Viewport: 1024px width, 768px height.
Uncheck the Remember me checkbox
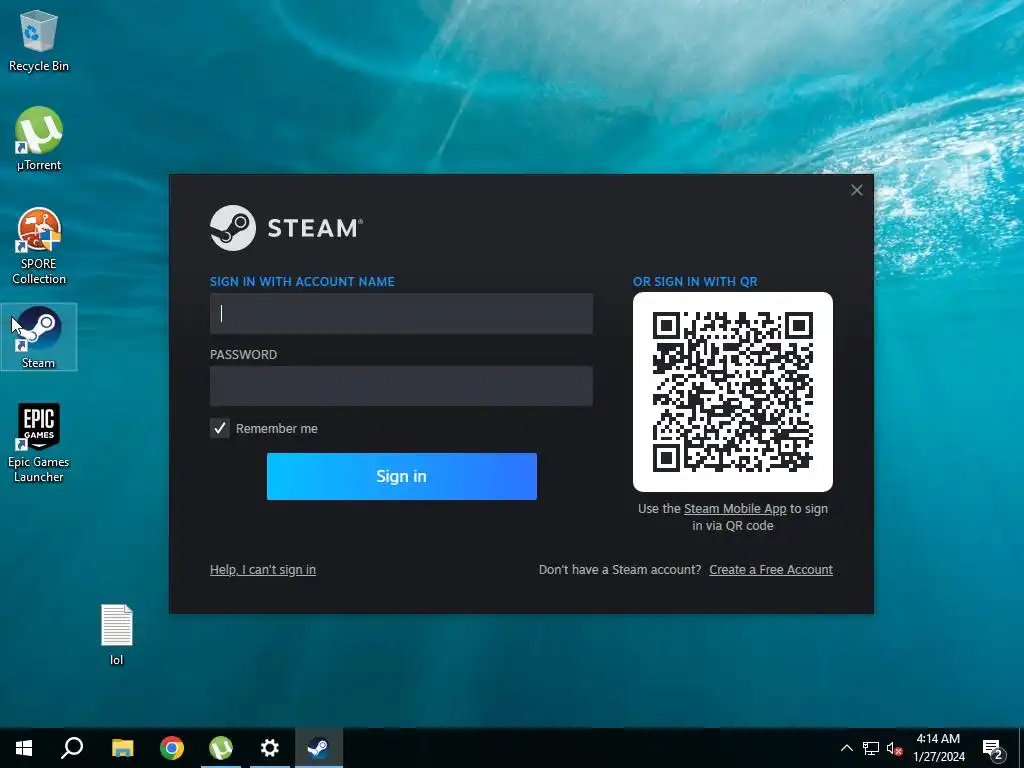click(x=219, y=428)
